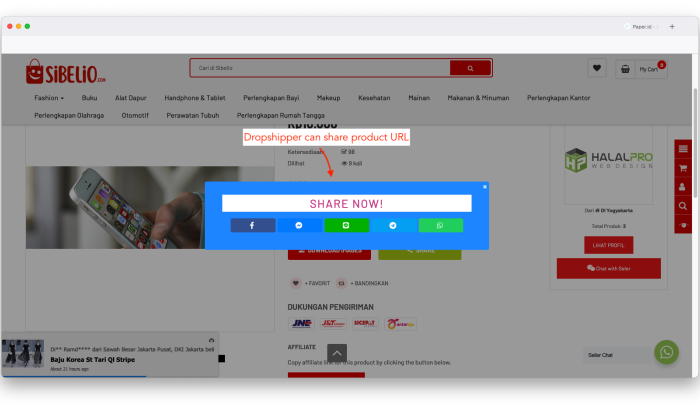Click the green Share button
The width and height of the screenshot is (700, 410).
click(x=420, y=254)
